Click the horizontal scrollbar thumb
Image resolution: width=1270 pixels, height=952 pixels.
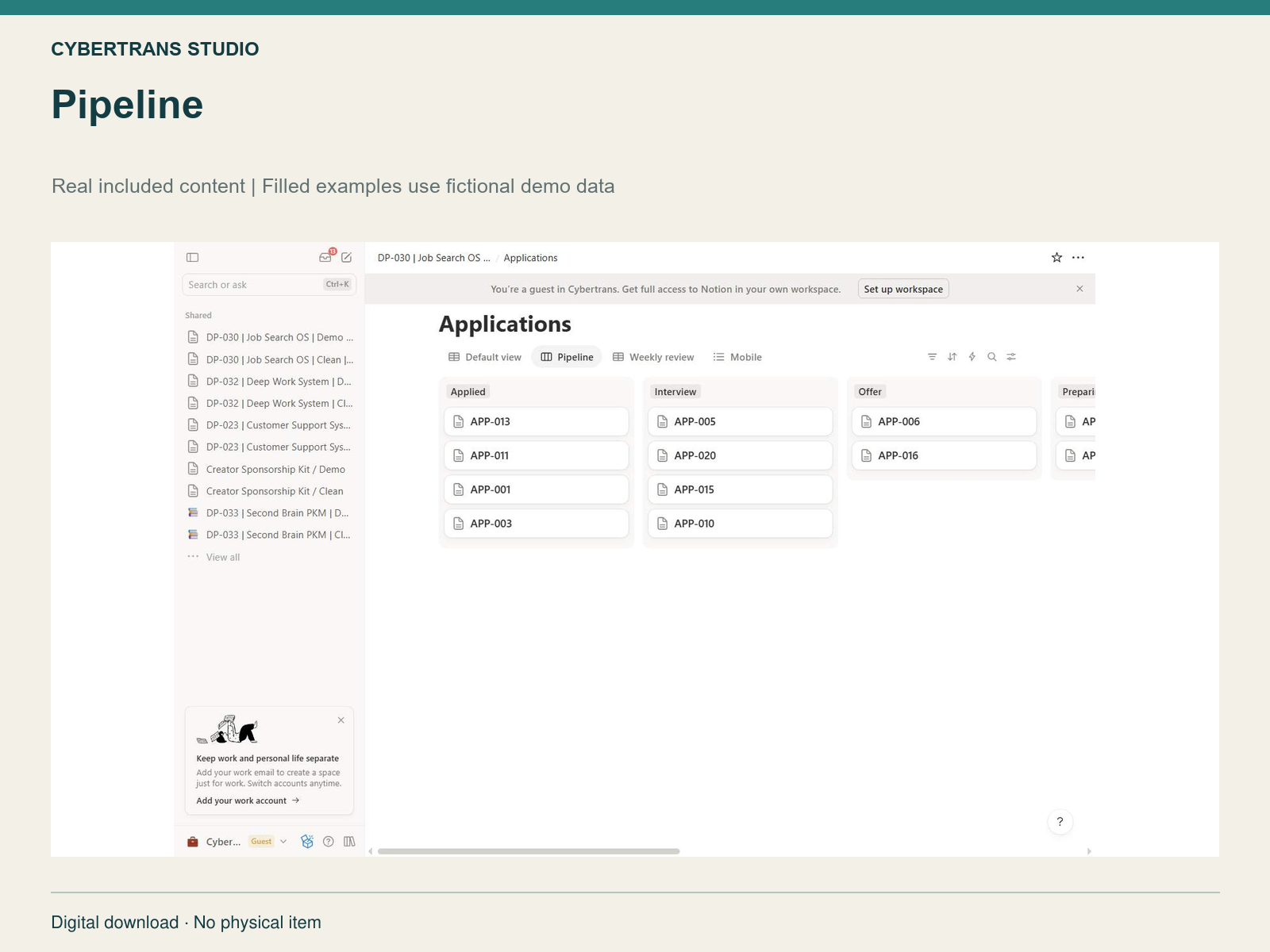pyautogui.click(x=529, y=851)
